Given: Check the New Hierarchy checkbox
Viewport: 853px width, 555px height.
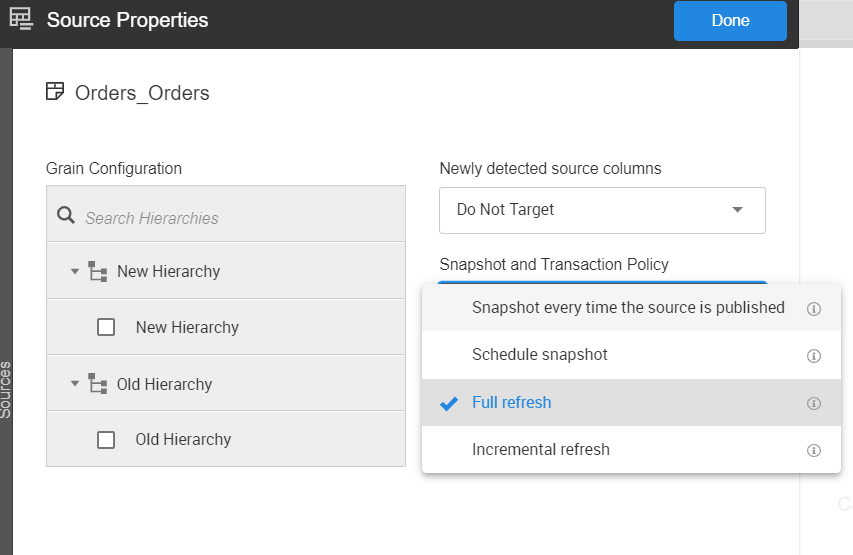Looking at the screenshot, I should point(106,327).
